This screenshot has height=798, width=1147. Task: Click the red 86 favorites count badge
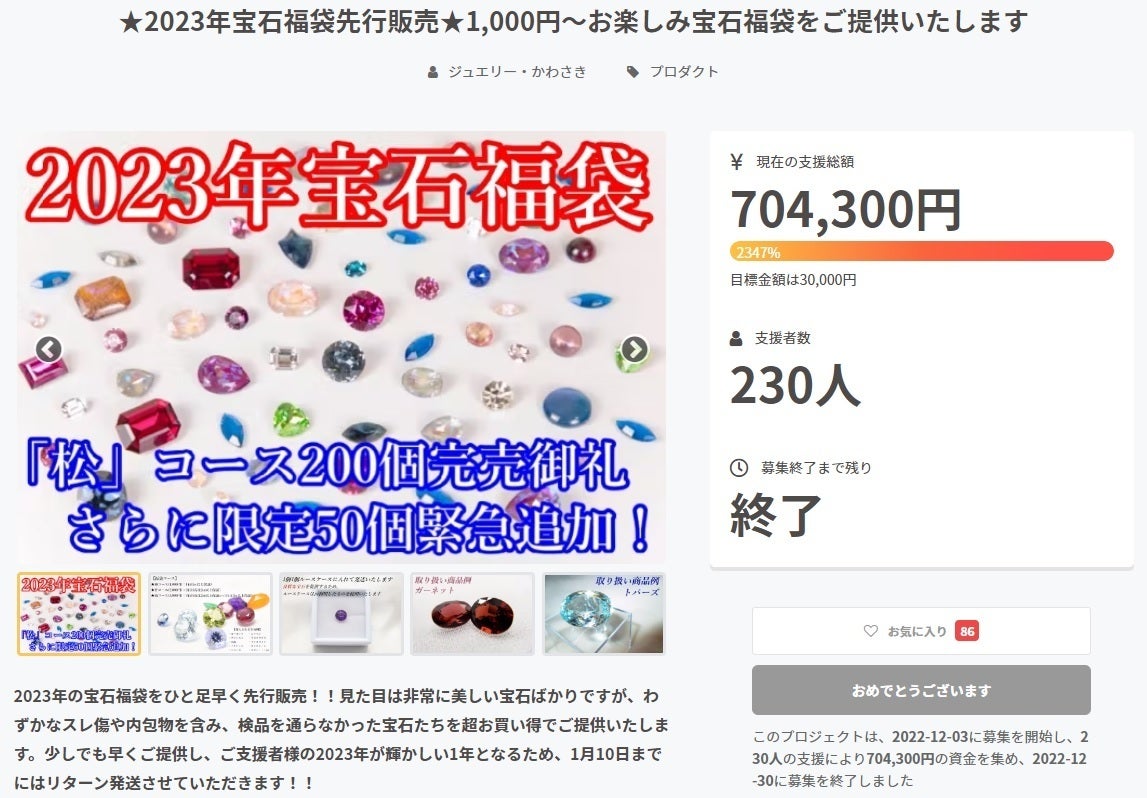pyautogui.click(x=967, y=631)
